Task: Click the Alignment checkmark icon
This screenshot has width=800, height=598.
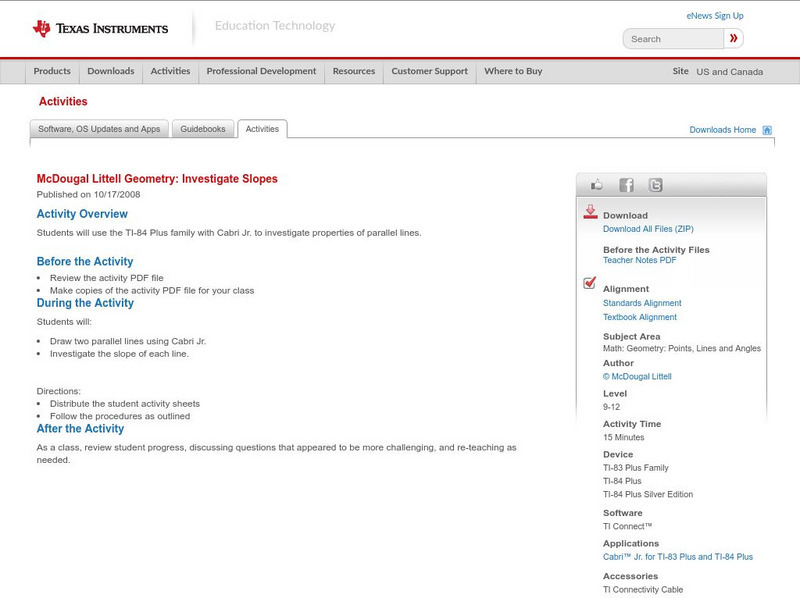Action: pos(590,284)
